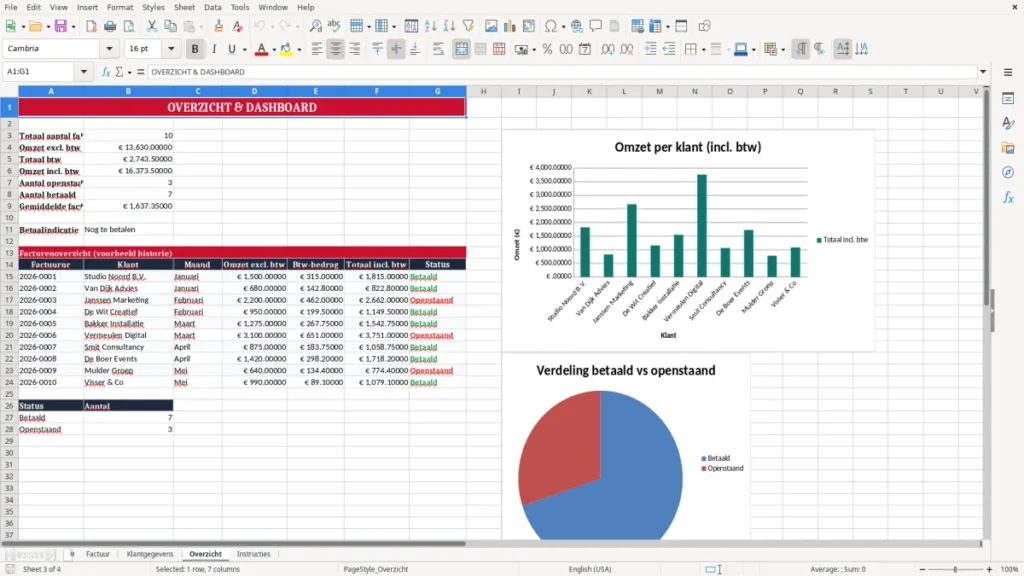Image resolution: width=1024 pixels, height=576 pixels.
Task: Click the Copy icon
Action: point(170,26)
